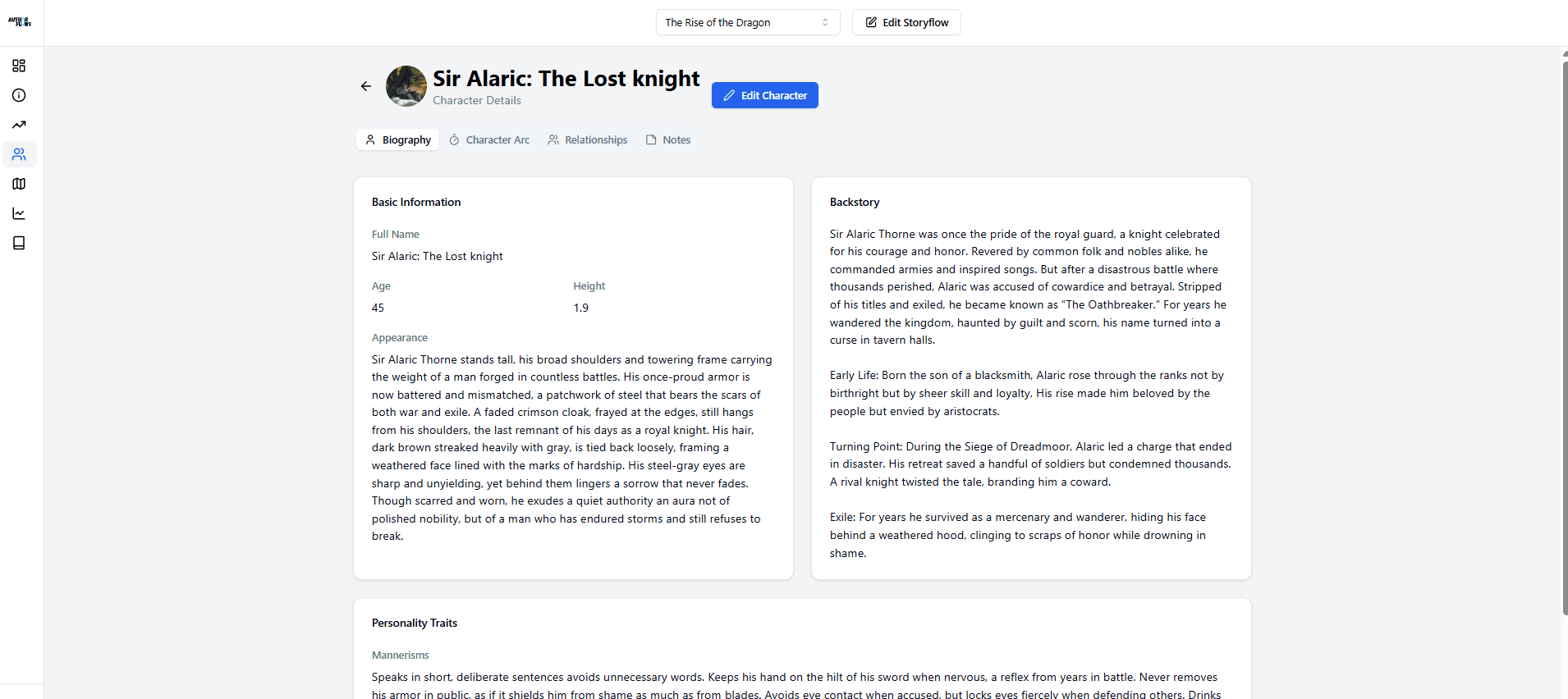
Task: Switch to the Relationships tab
Action: (588, 139)
